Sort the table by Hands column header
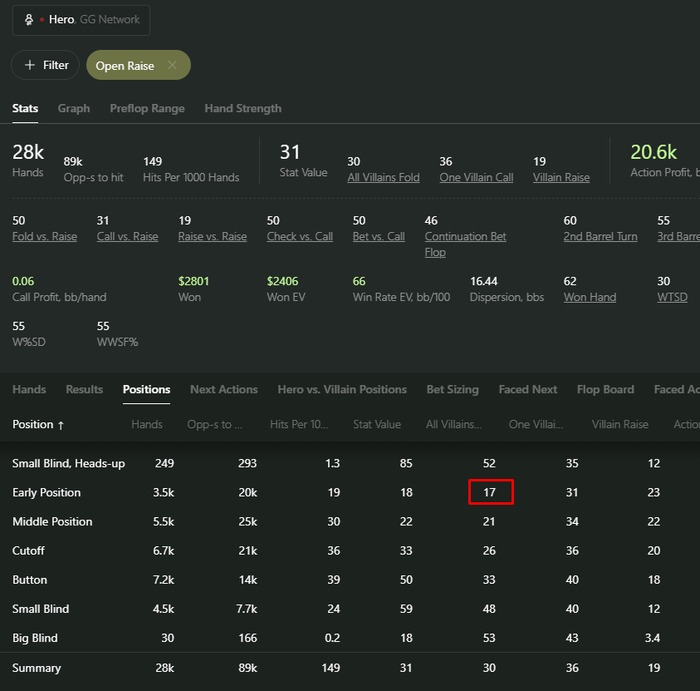This screenshot has height=691, width=700. [146, 424]
